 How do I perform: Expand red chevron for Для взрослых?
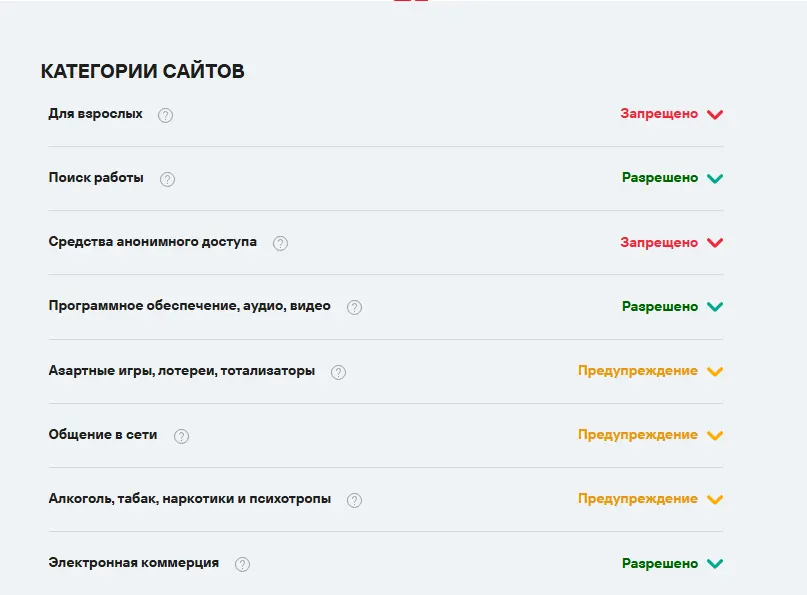point(715,114)
